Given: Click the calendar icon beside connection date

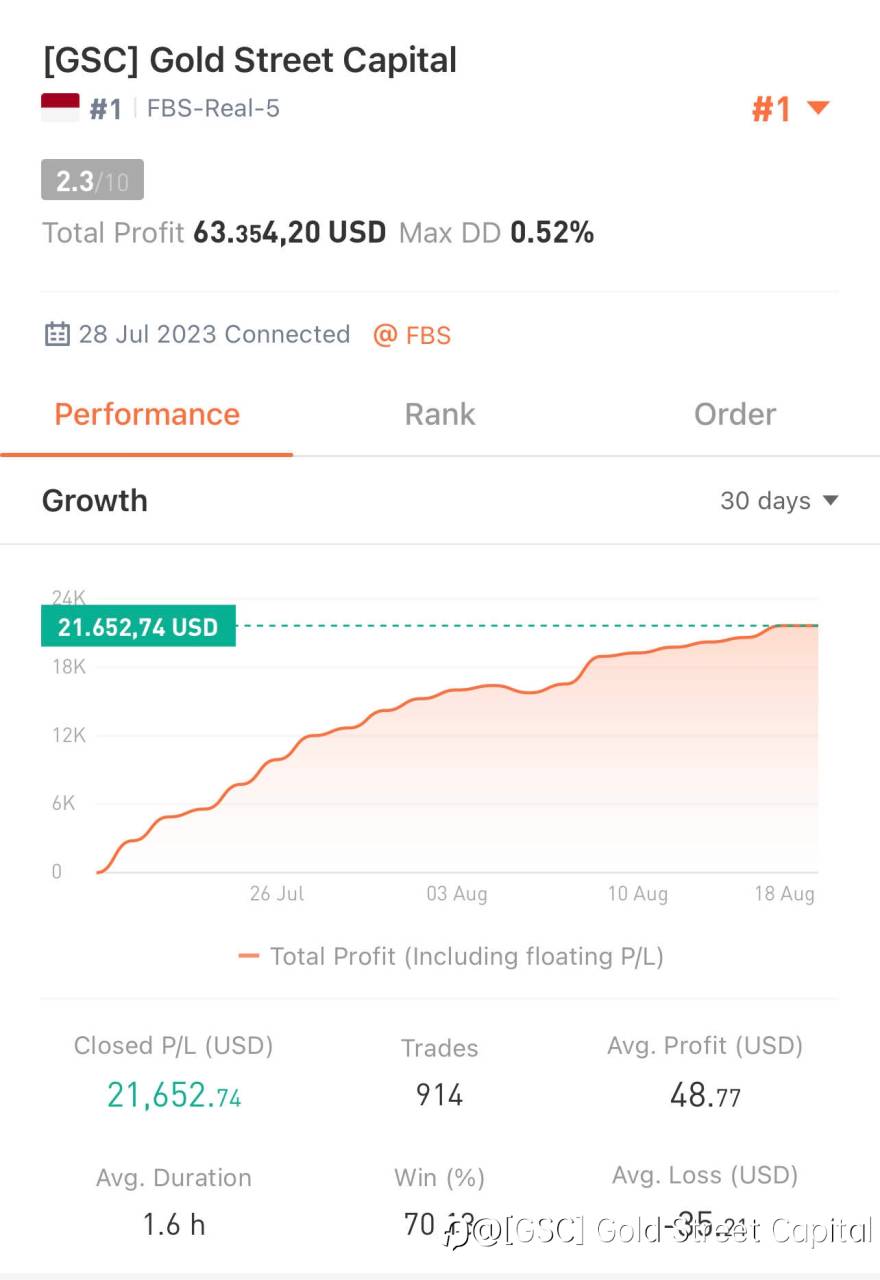Looking at the screenshot, I should click(x=57, y=334).
